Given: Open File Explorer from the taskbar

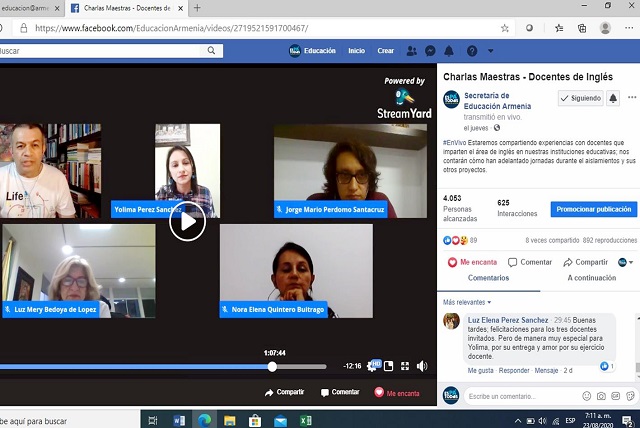Looking at the screenshot, I should [230, 420].
